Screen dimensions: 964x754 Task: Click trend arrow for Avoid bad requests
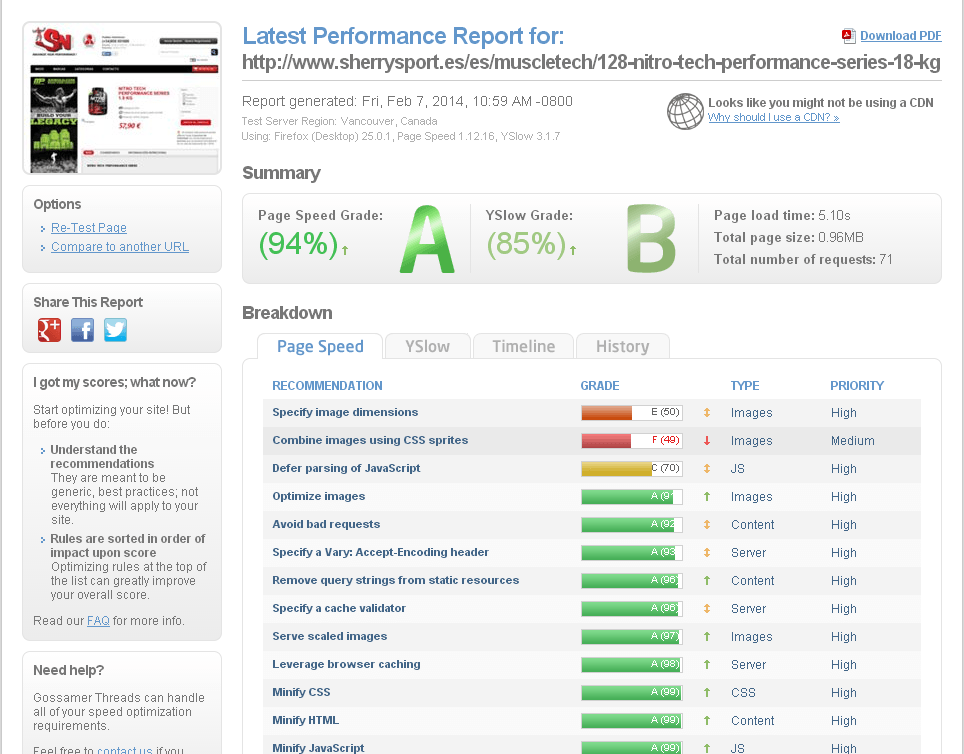(707, 525)
